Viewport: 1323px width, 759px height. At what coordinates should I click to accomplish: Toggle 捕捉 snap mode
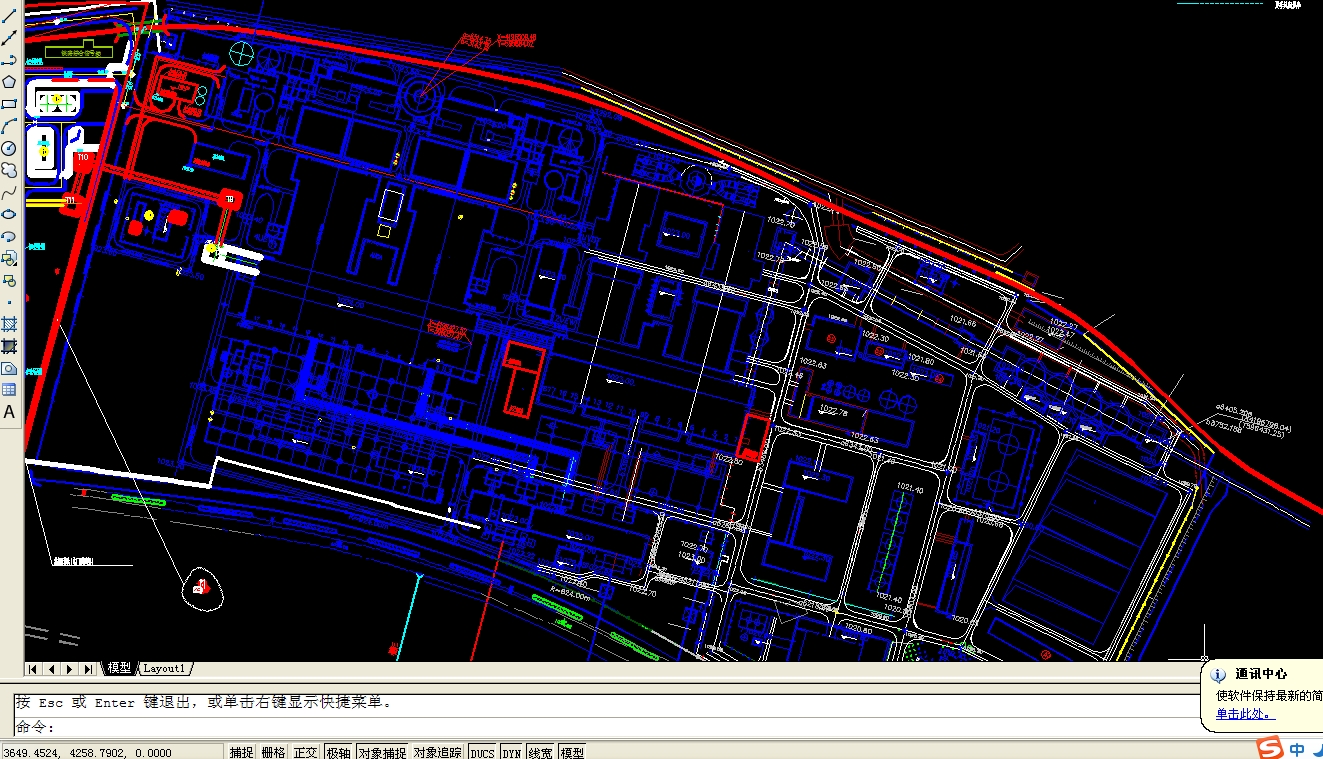pyautogui.click(x=242, y=752)
